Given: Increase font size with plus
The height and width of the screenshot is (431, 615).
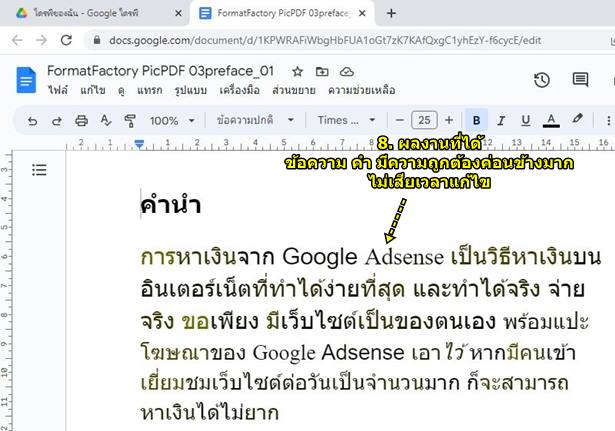Looking at the screenshot, I should (x=449, y=120).
